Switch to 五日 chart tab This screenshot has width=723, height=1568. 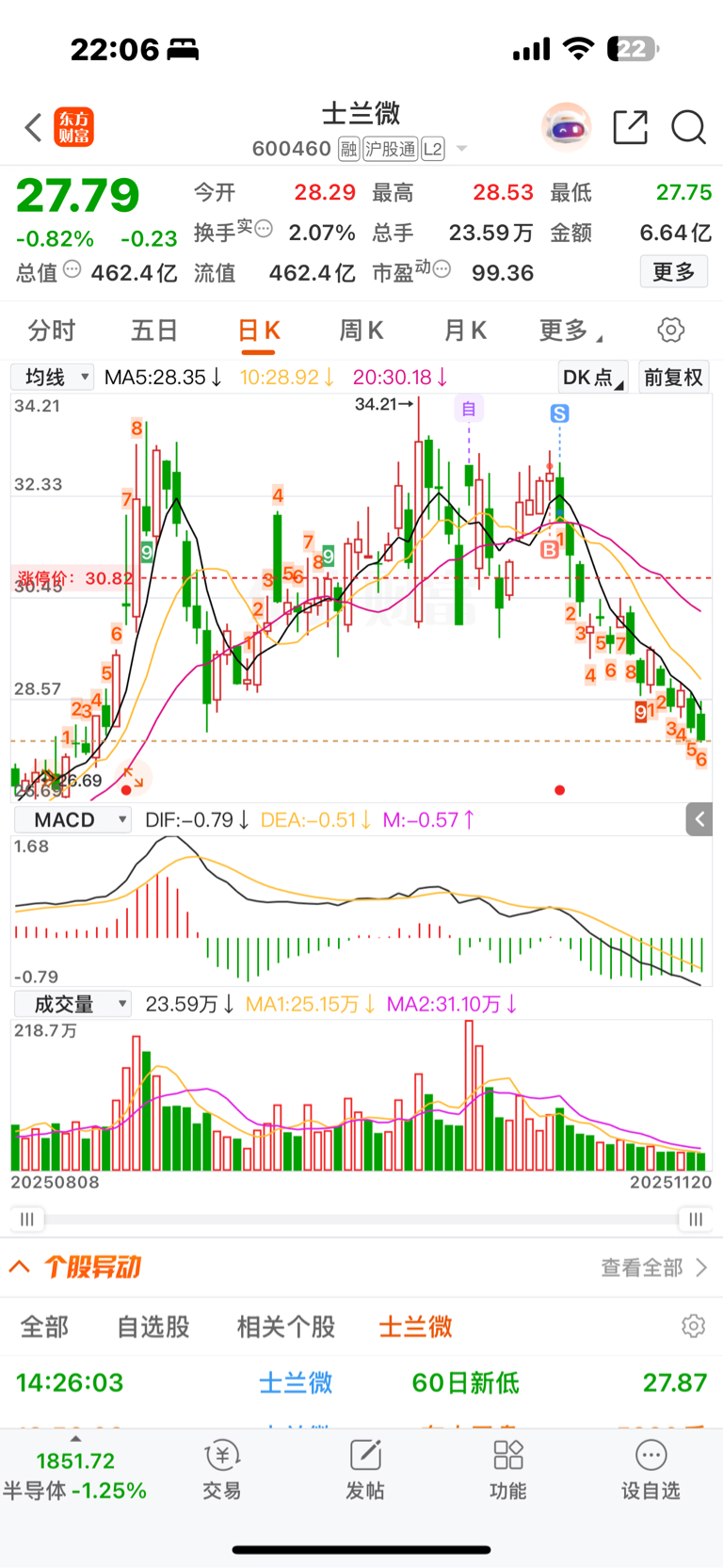(x=154, y=331)
